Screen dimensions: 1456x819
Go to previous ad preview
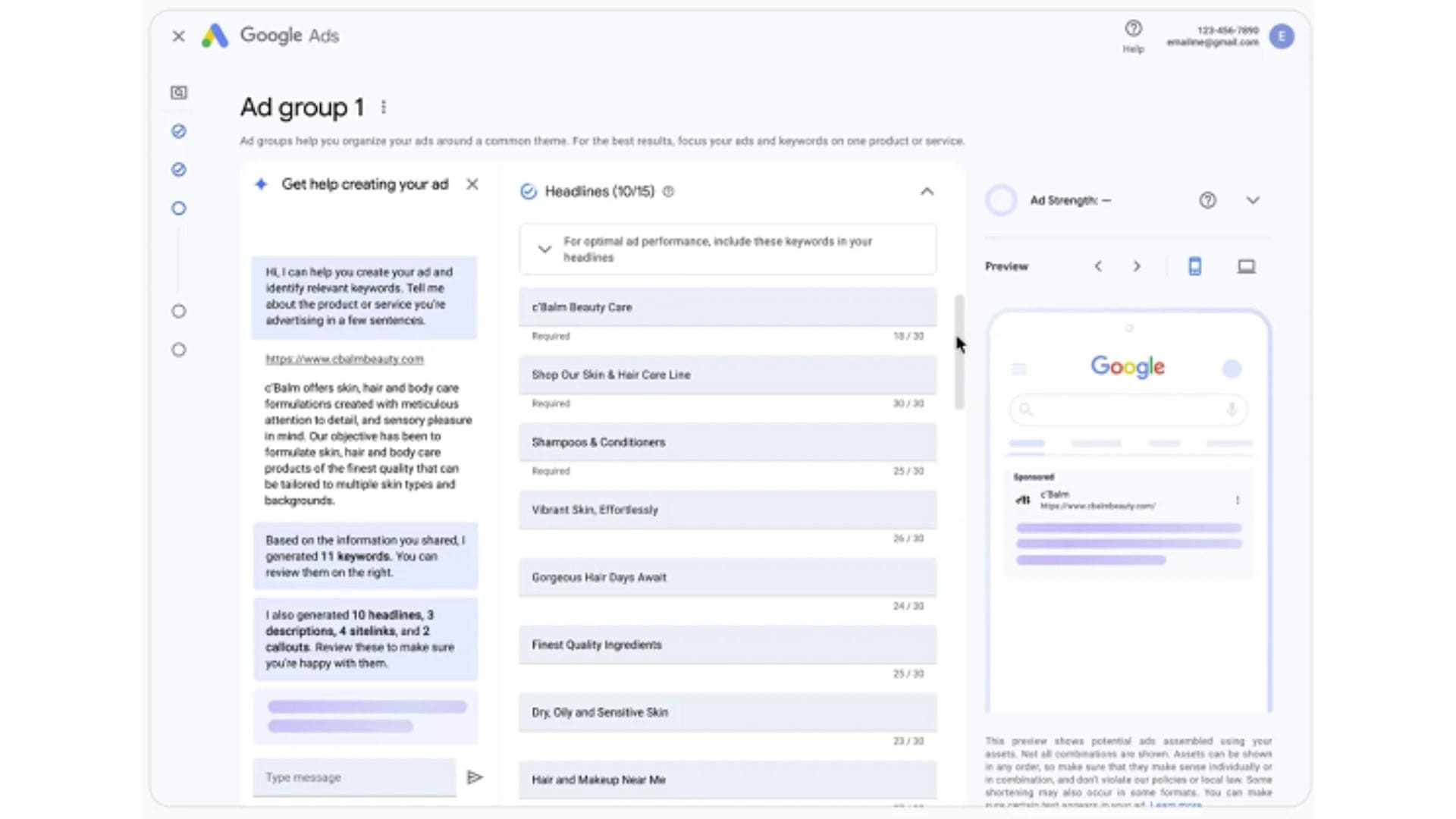tap(1098, 266)
